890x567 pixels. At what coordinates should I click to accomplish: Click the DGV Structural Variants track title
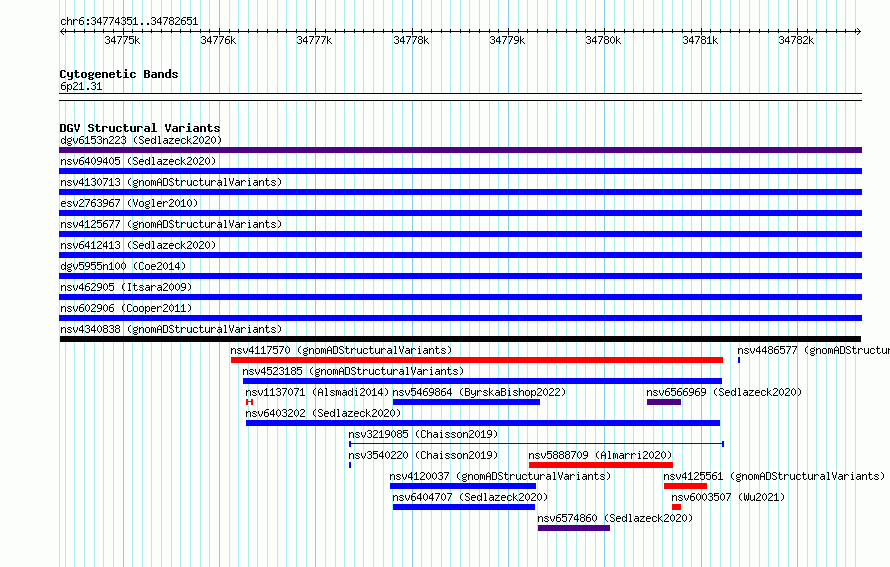pos(140,128)
